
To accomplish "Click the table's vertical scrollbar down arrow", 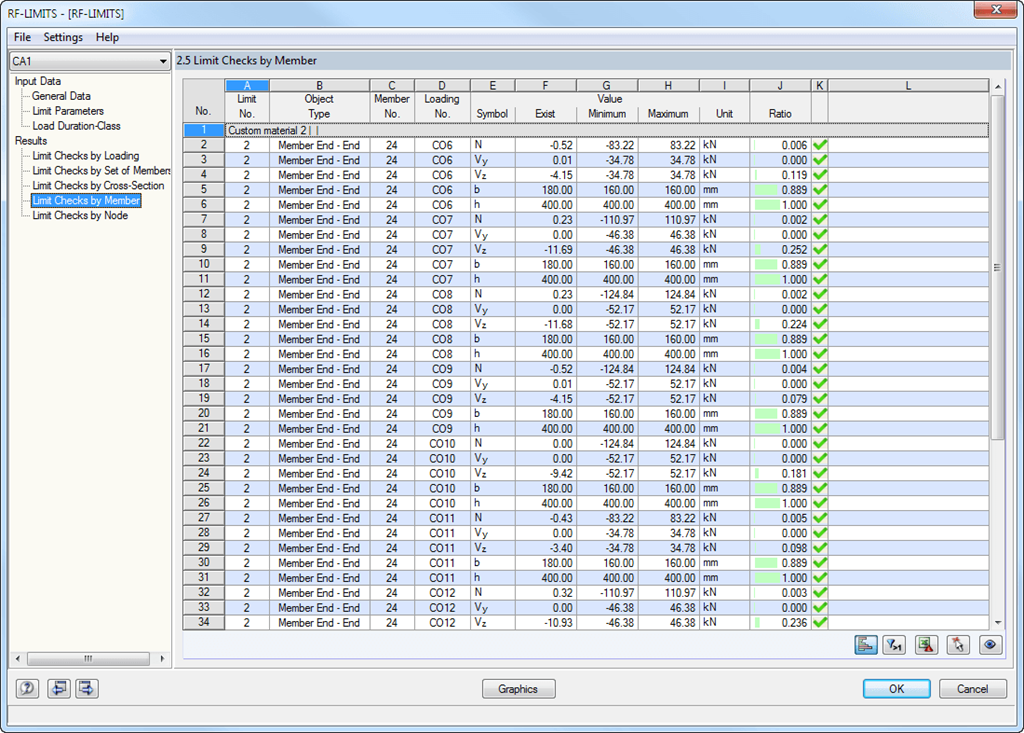I will coord(997,623).
